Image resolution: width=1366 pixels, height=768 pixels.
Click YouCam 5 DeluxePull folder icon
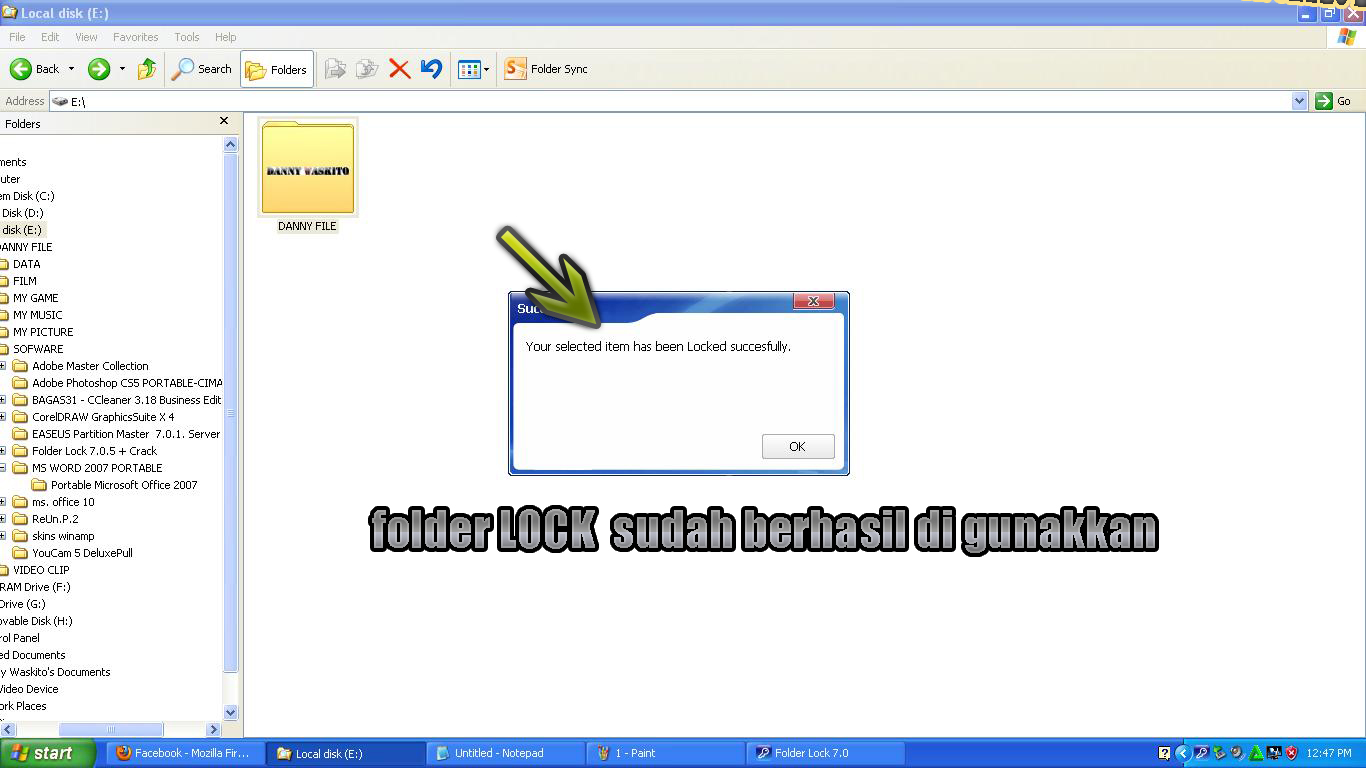pos(20,553)
